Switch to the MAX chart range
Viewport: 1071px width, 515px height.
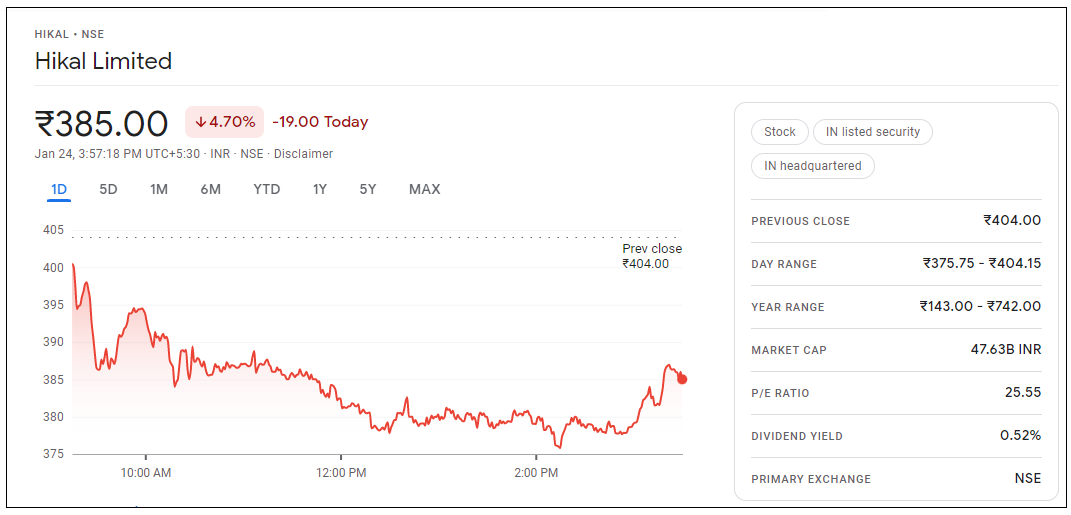[x=424, y=189]
